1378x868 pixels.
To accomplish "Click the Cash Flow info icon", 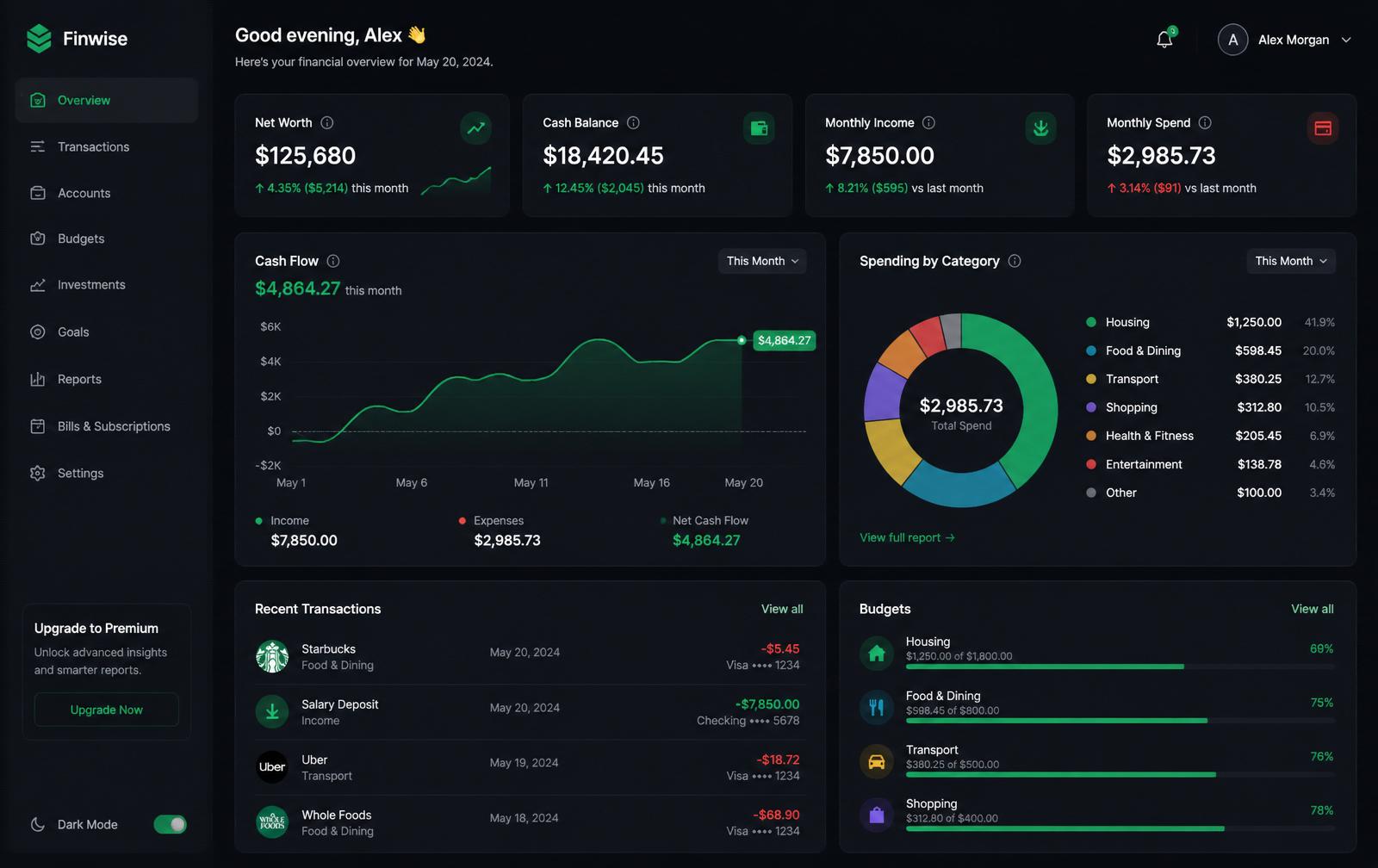I will point(333,261).
